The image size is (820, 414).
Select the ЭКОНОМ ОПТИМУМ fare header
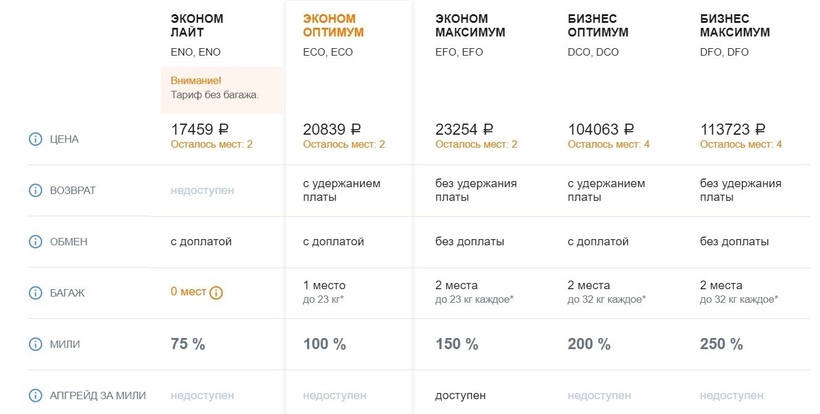(x=333, y=25)
